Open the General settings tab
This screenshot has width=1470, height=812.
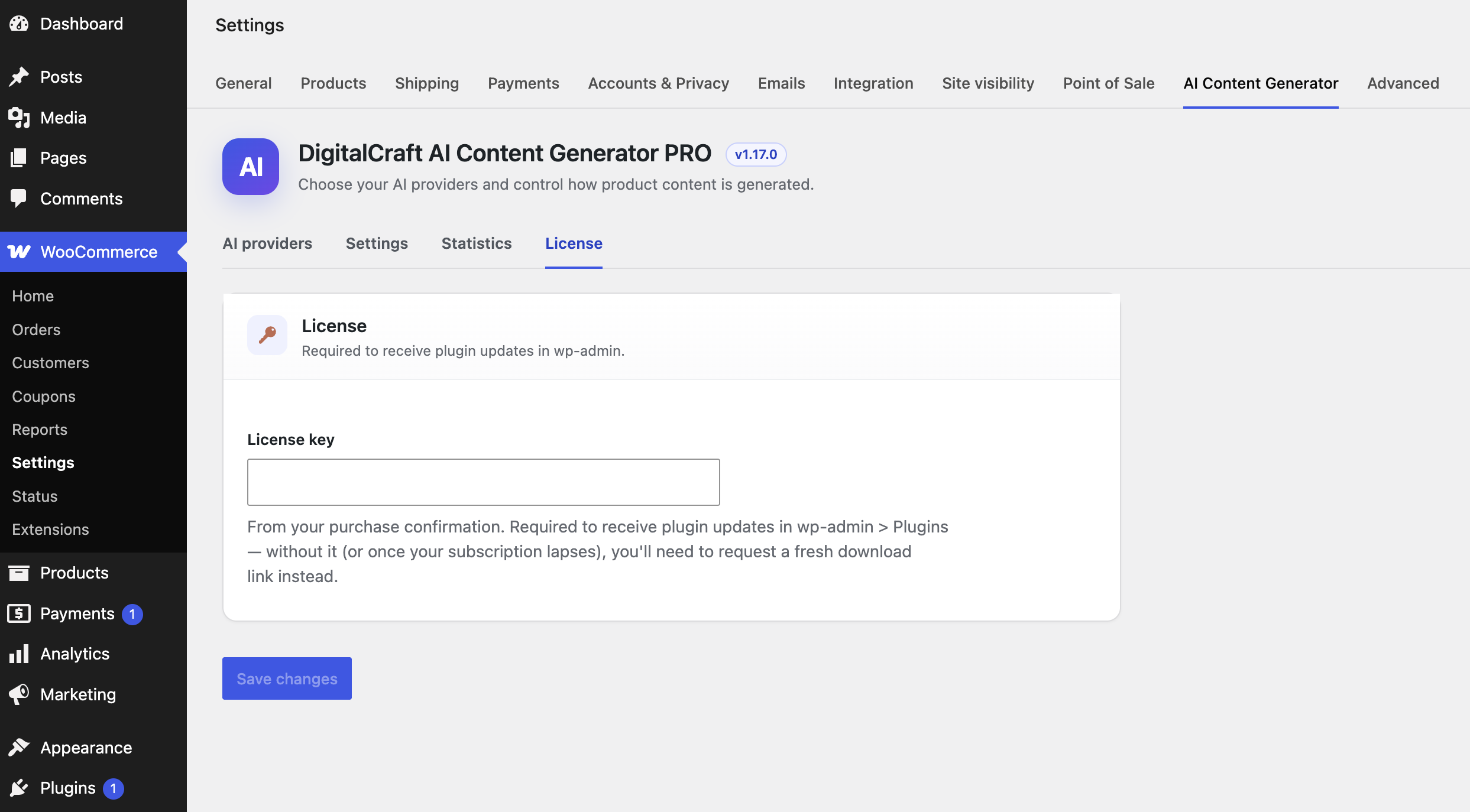[244, 83]
